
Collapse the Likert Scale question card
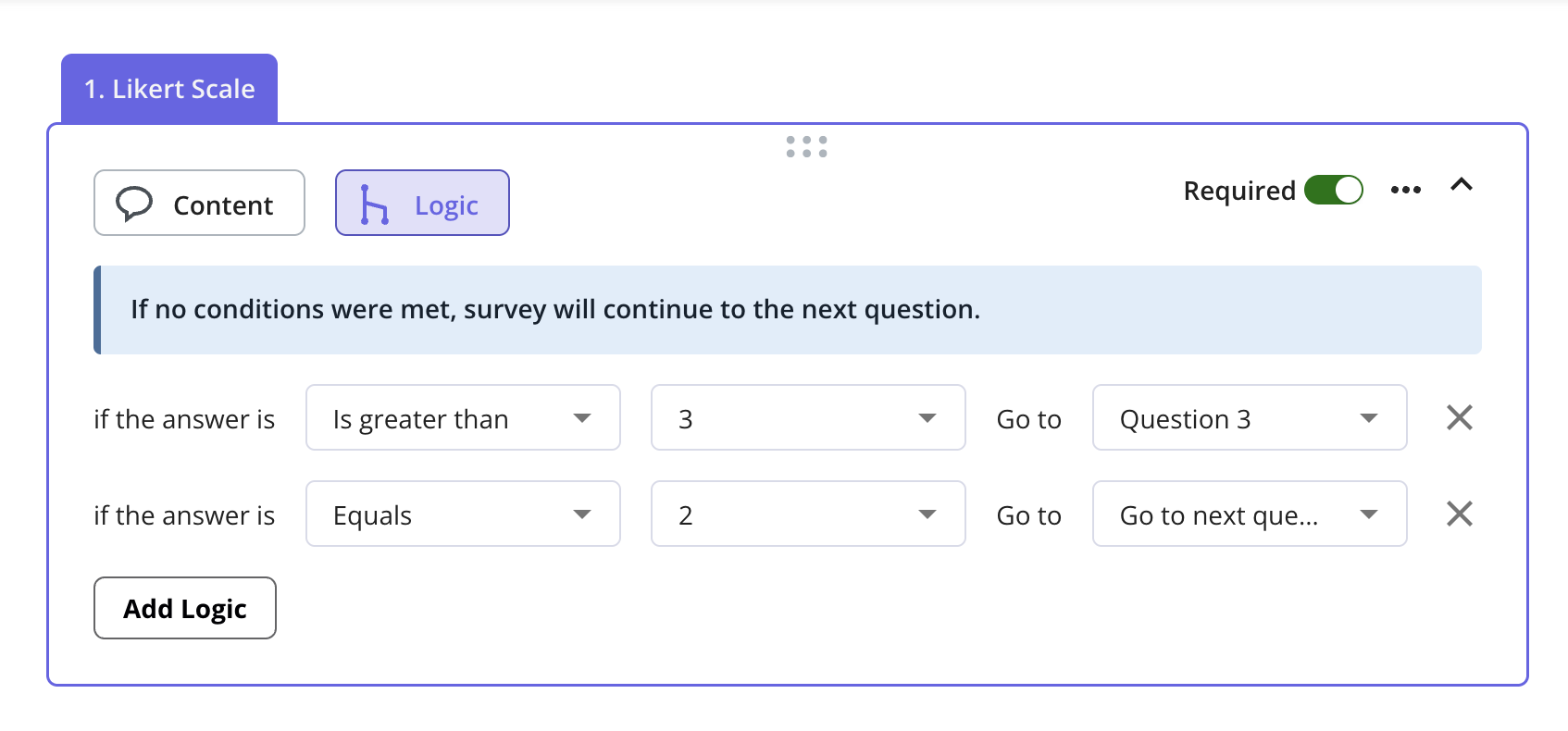tap(1462, 185)
